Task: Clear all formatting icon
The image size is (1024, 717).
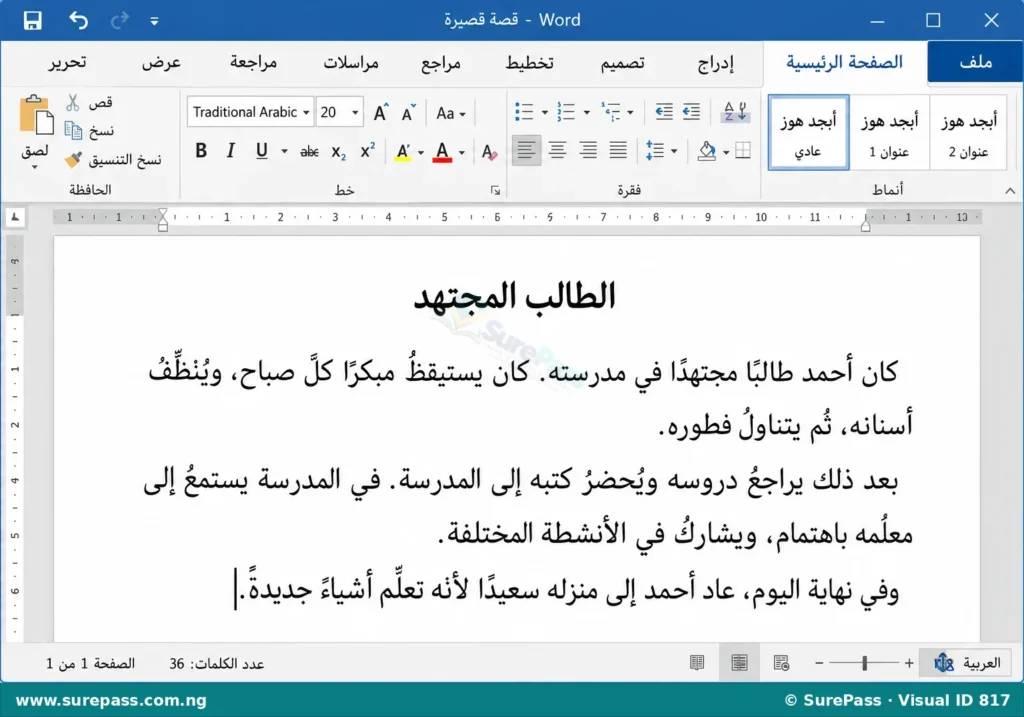Action: 489,152
